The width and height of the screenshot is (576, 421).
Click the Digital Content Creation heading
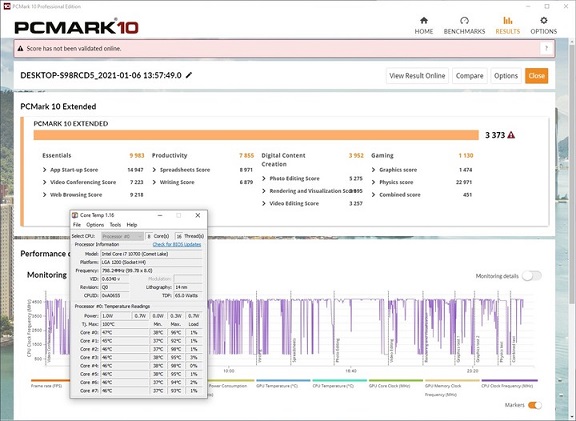click(283, 160)
